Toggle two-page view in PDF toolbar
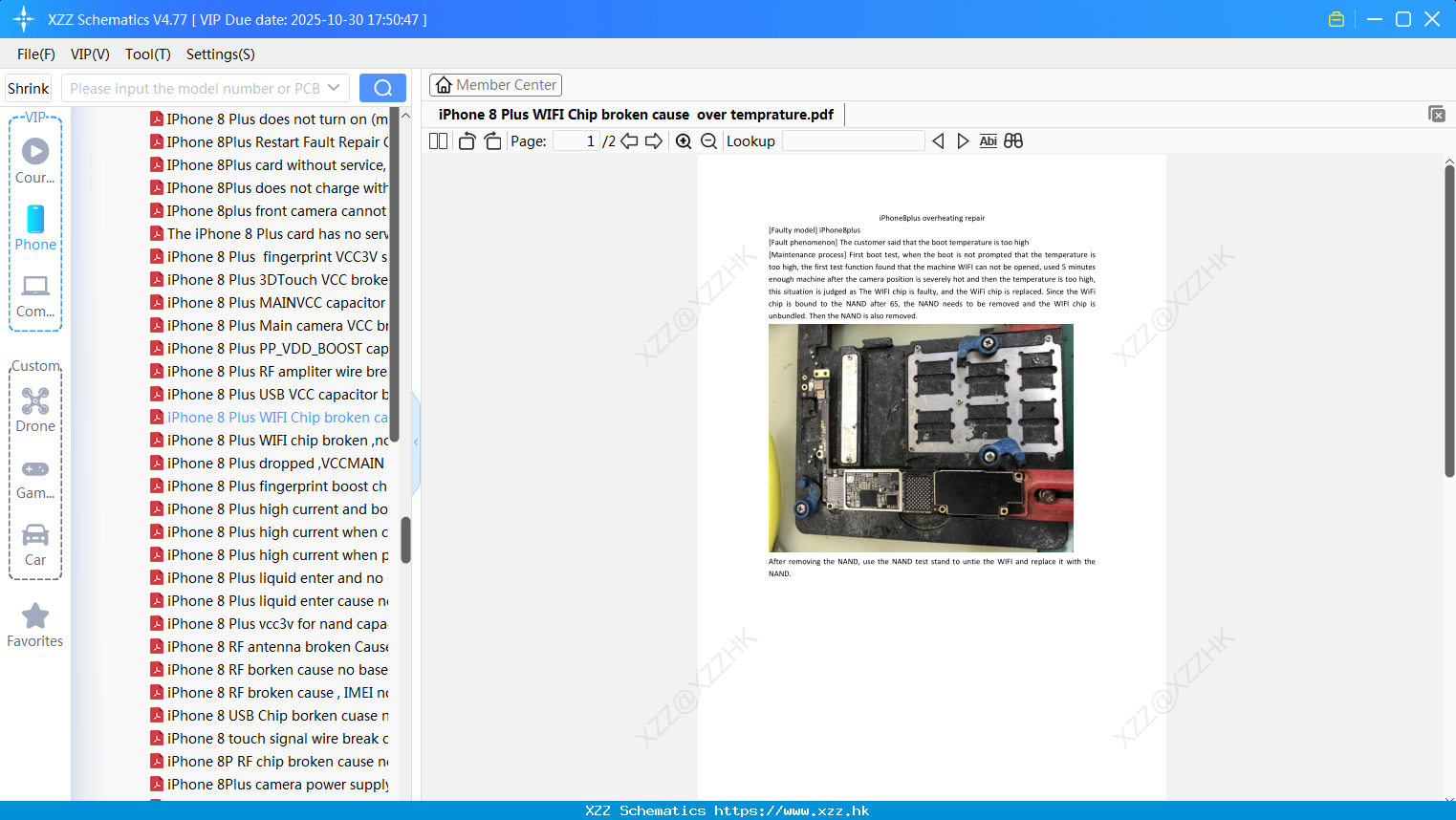1456x820 pixels. click(x=438, y=141)
